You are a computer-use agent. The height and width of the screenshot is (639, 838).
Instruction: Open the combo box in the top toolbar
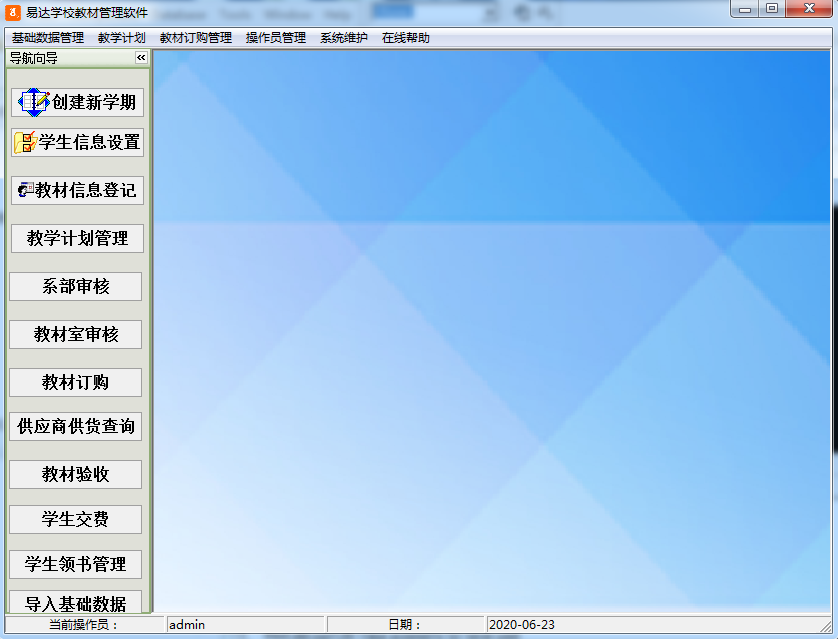click(x=461, y=10)
